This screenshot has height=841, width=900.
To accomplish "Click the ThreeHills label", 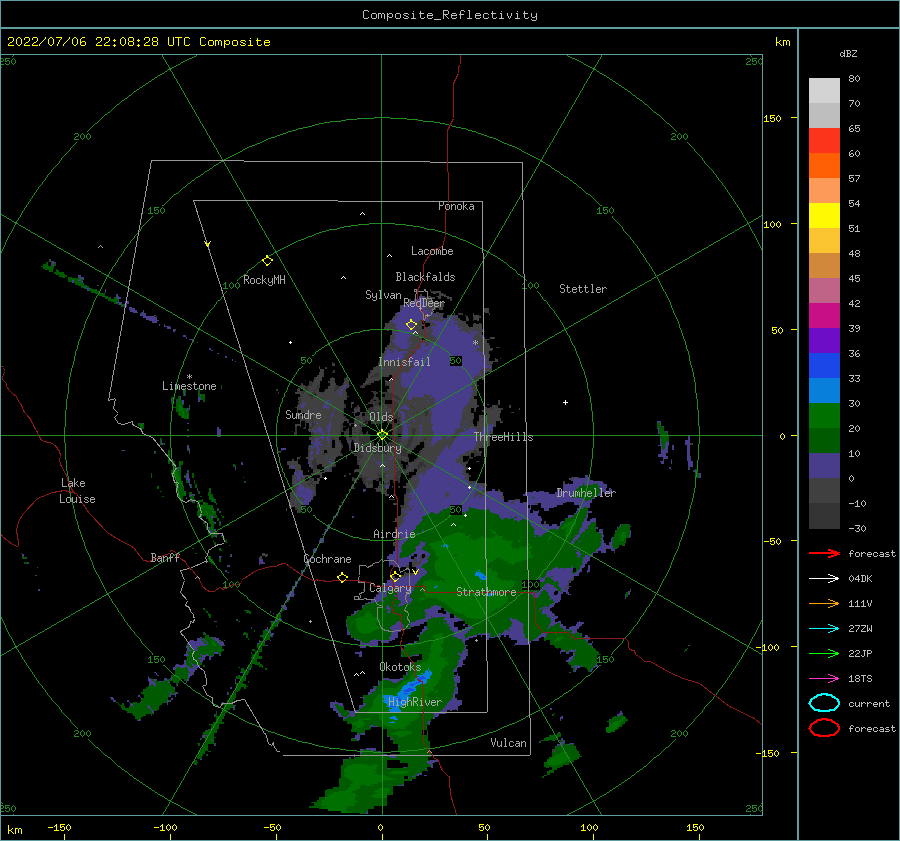I will (503, 437).
